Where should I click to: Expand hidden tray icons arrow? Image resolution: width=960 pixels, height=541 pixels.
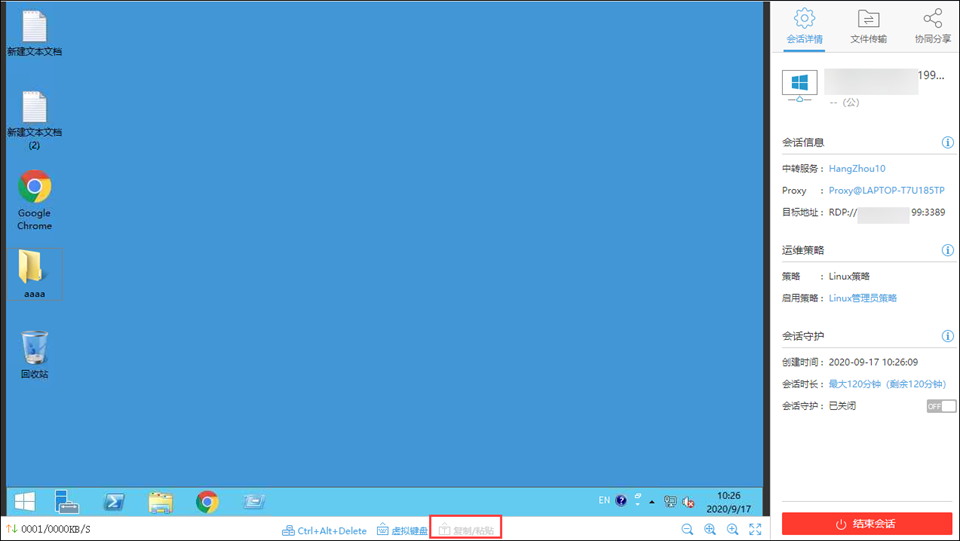click(652, 502)
